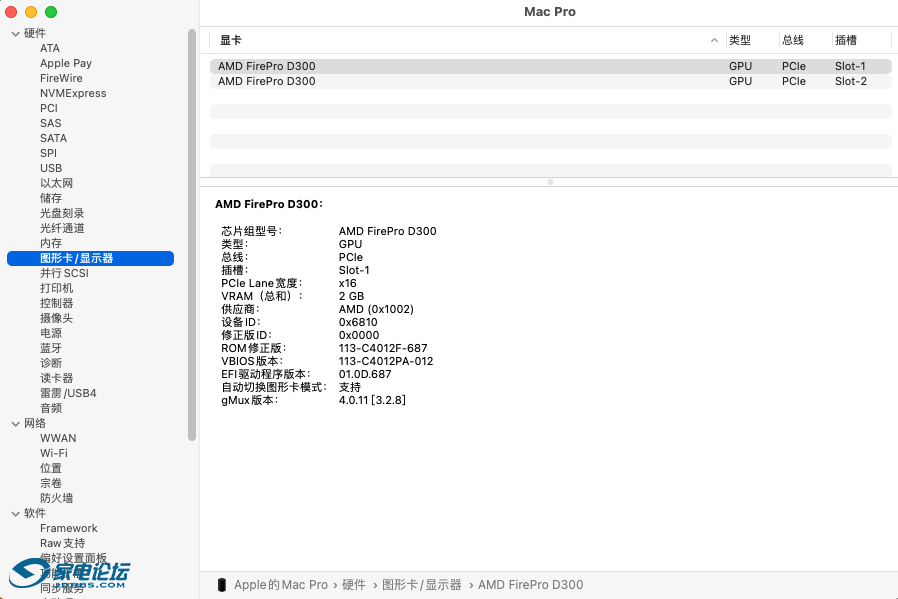Viewport: 898px width, 599px height.
Task: Go to 图形卡/显示器 in the path bar
Action: click(422, 585)
